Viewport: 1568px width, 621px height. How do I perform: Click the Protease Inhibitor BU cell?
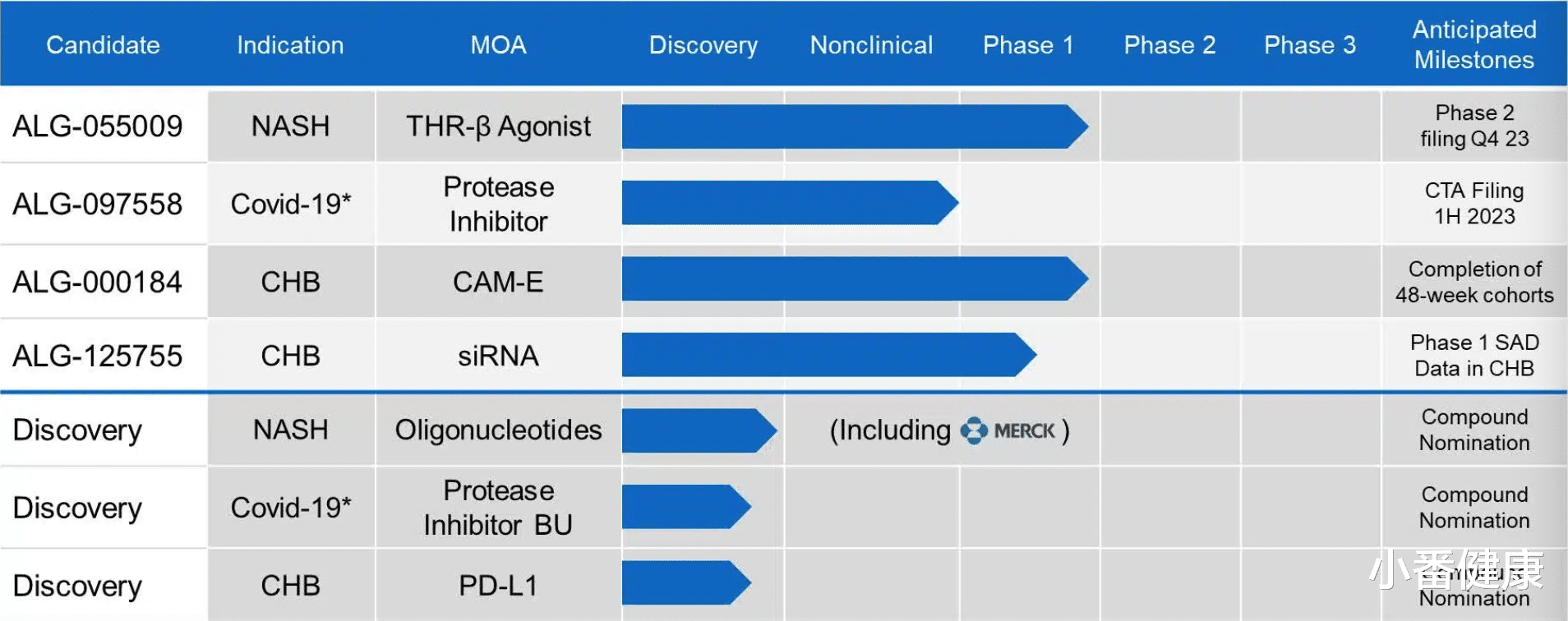click(x=498, y=508)
